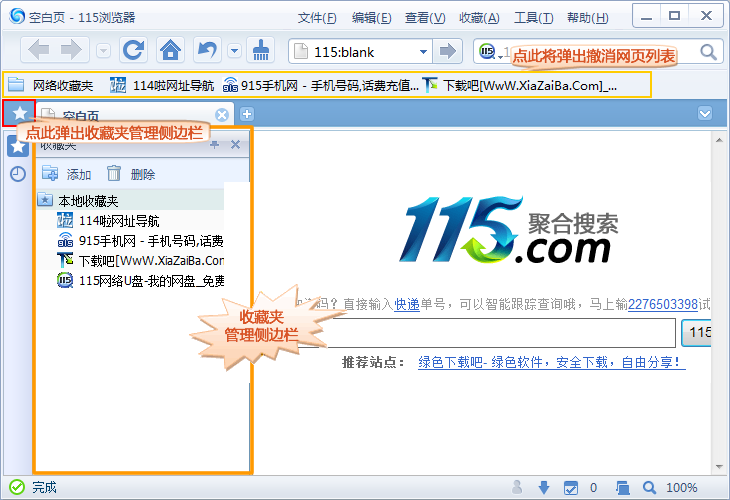Screen dimensions: 730x500
Task: Select the favorites star in left sidebar strip
Action: 18,146
